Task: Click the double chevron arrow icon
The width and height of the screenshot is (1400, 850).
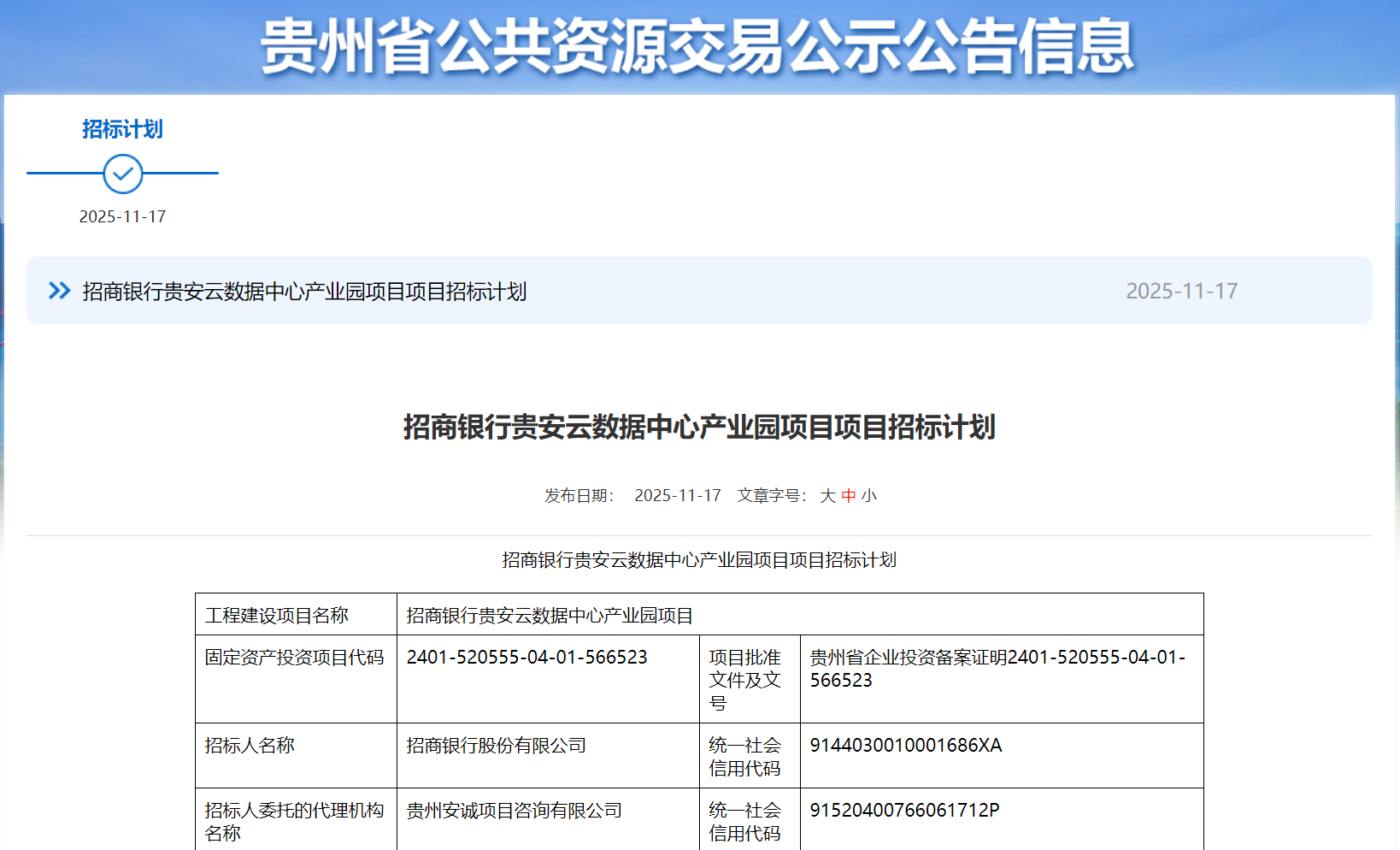Action: click(x=59, y=291)
